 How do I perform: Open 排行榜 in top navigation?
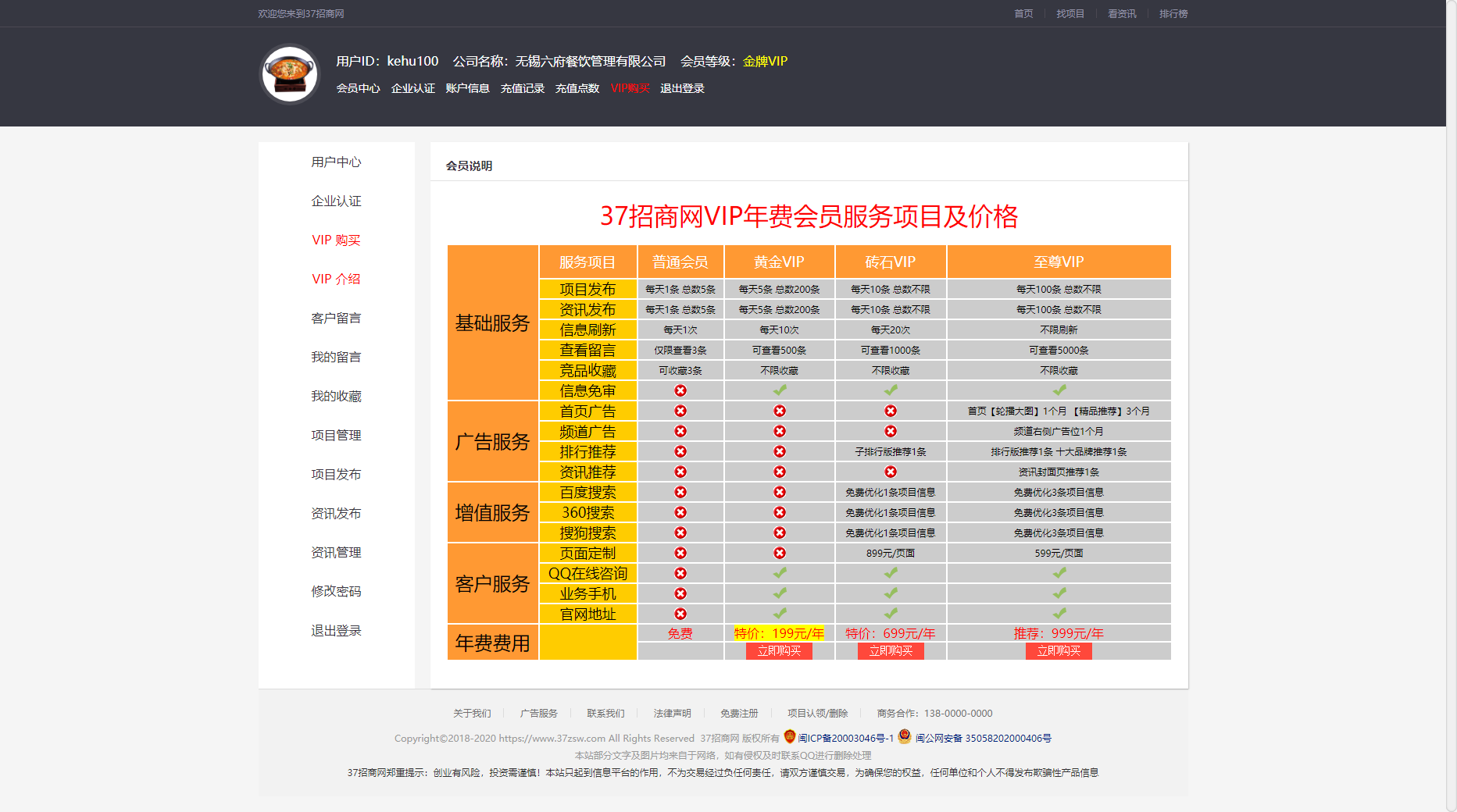pyautogui.click(x=1173, y=14)
